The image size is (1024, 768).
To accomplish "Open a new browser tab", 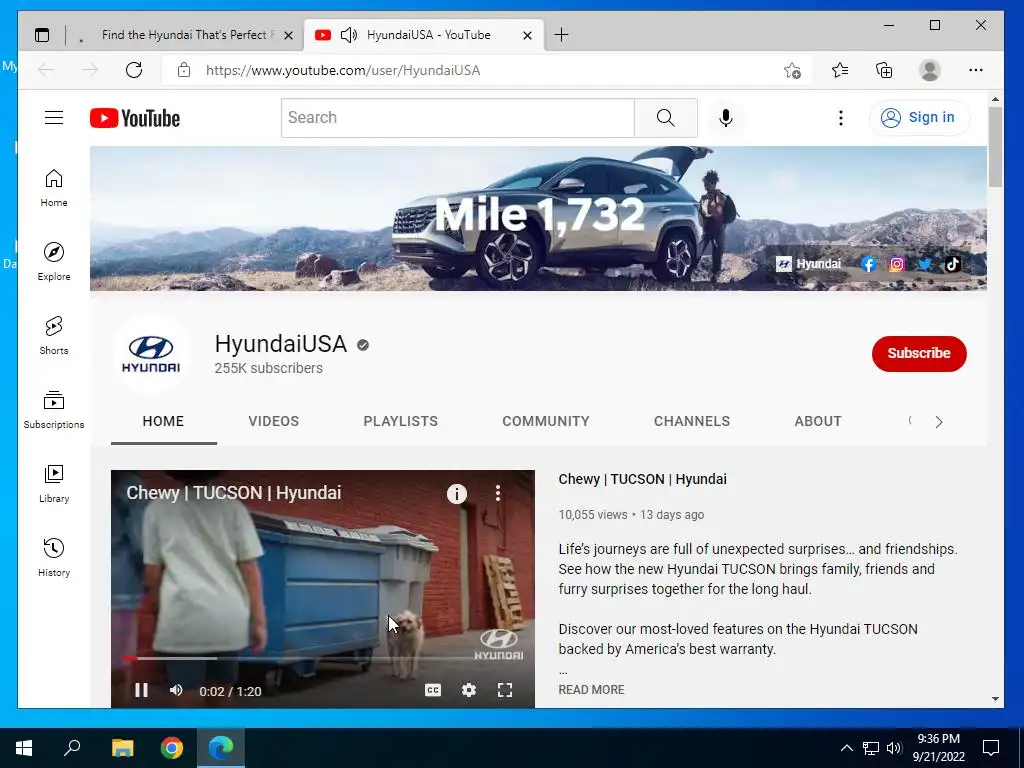I will 561,35.
